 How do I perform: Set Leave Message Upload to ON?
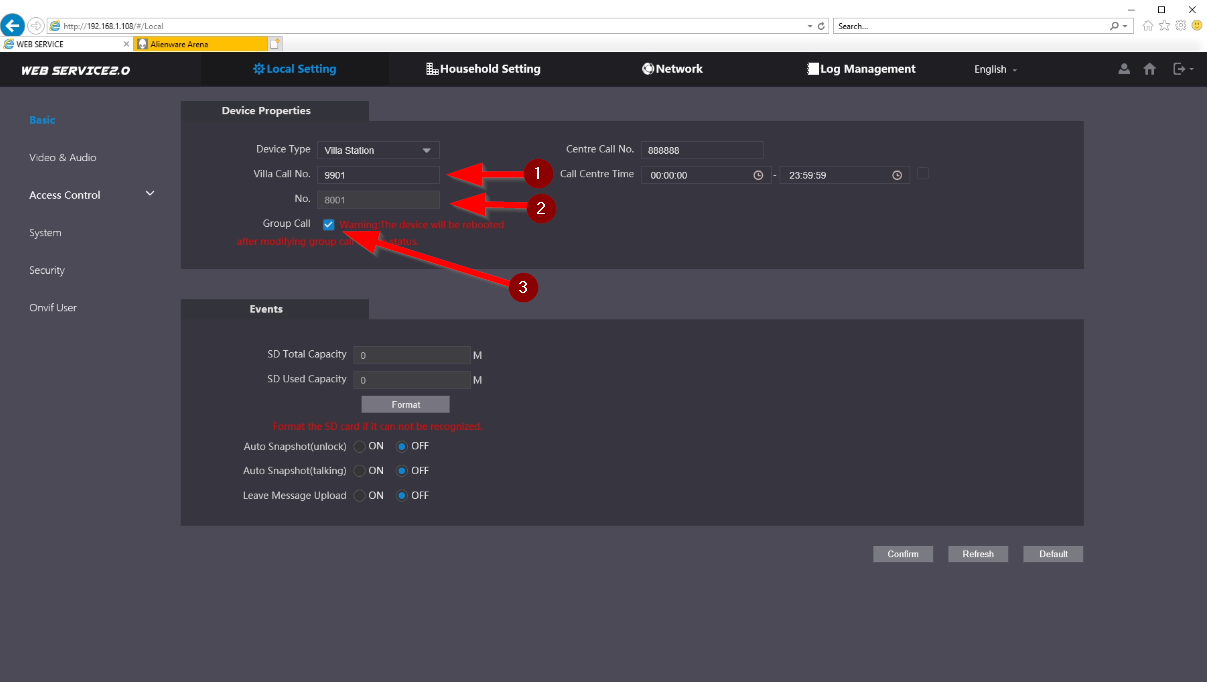click(360, 496)
